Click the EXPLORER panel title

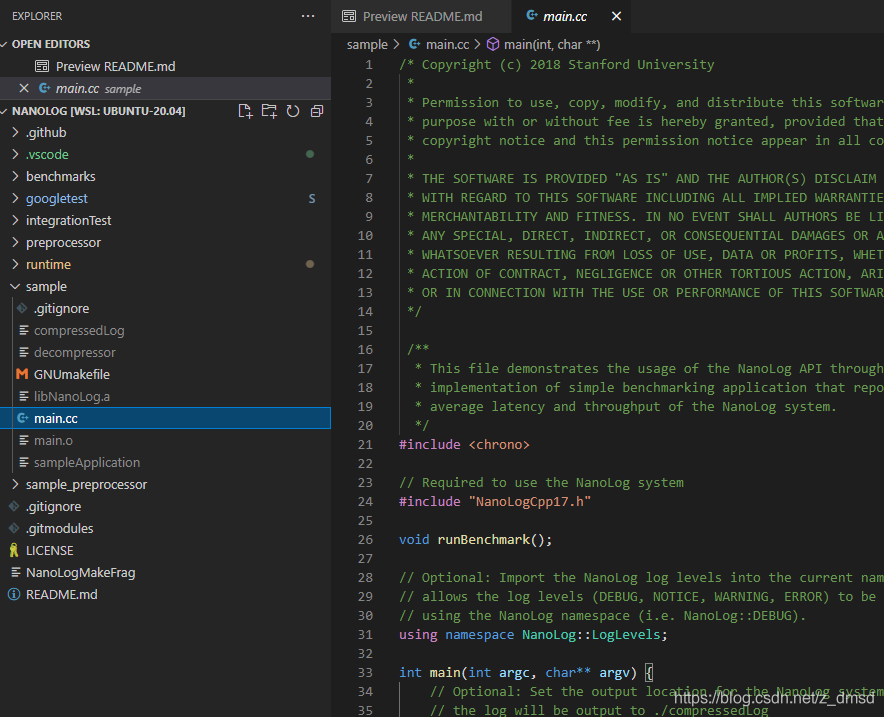click(37, 16)
